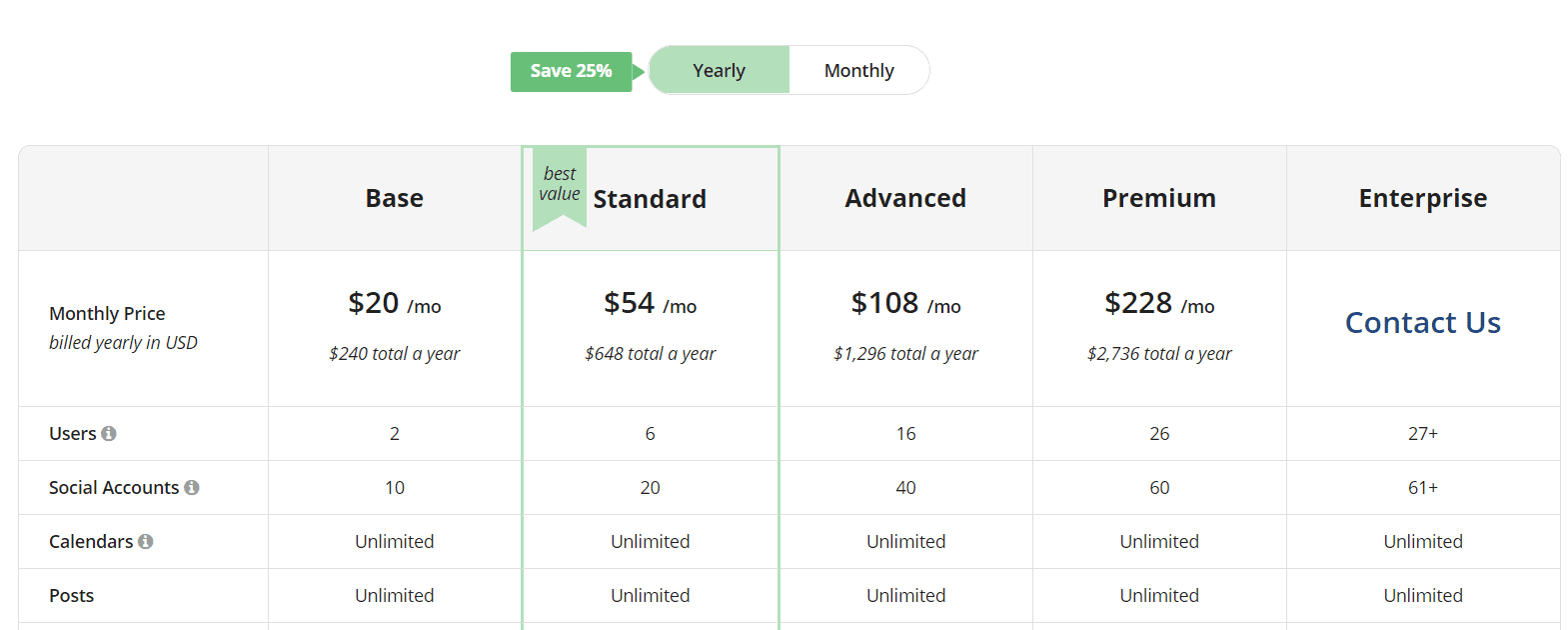Screen dimensions: 1568x630
Task: Click the info icon next to Users
Action: tap(109, 434)
